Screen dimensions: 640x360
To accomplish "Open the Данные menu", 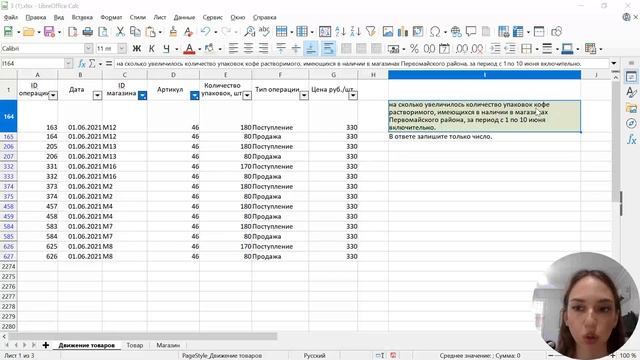I will click(x=184, y=17).
